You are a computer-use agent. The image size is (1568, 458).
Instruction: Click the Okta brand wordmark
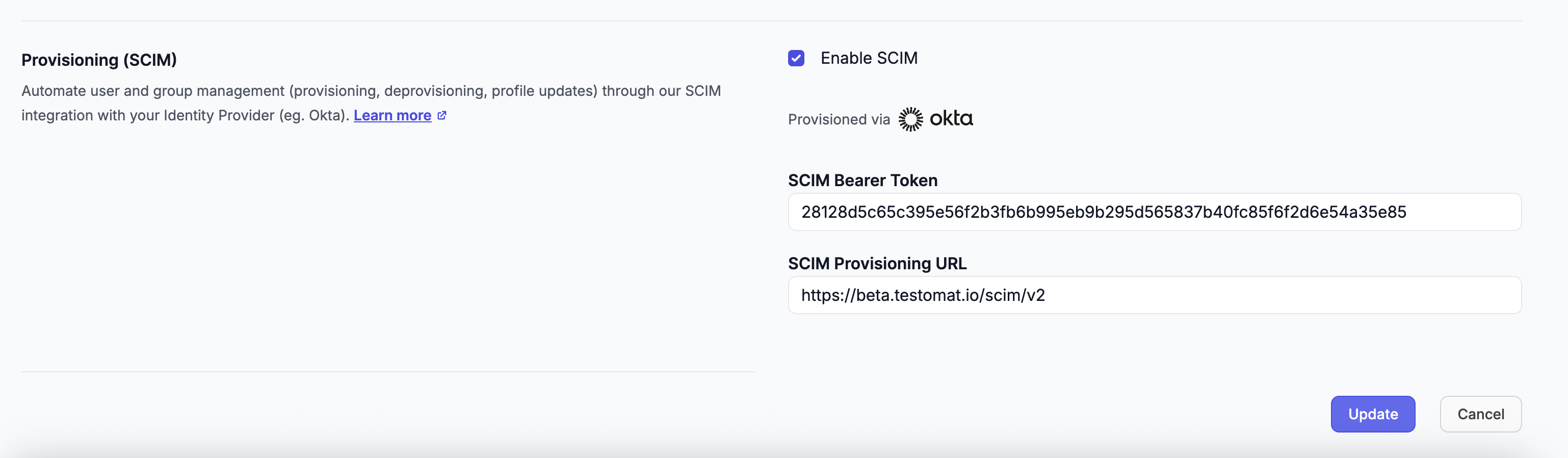(x=951, y=119)
